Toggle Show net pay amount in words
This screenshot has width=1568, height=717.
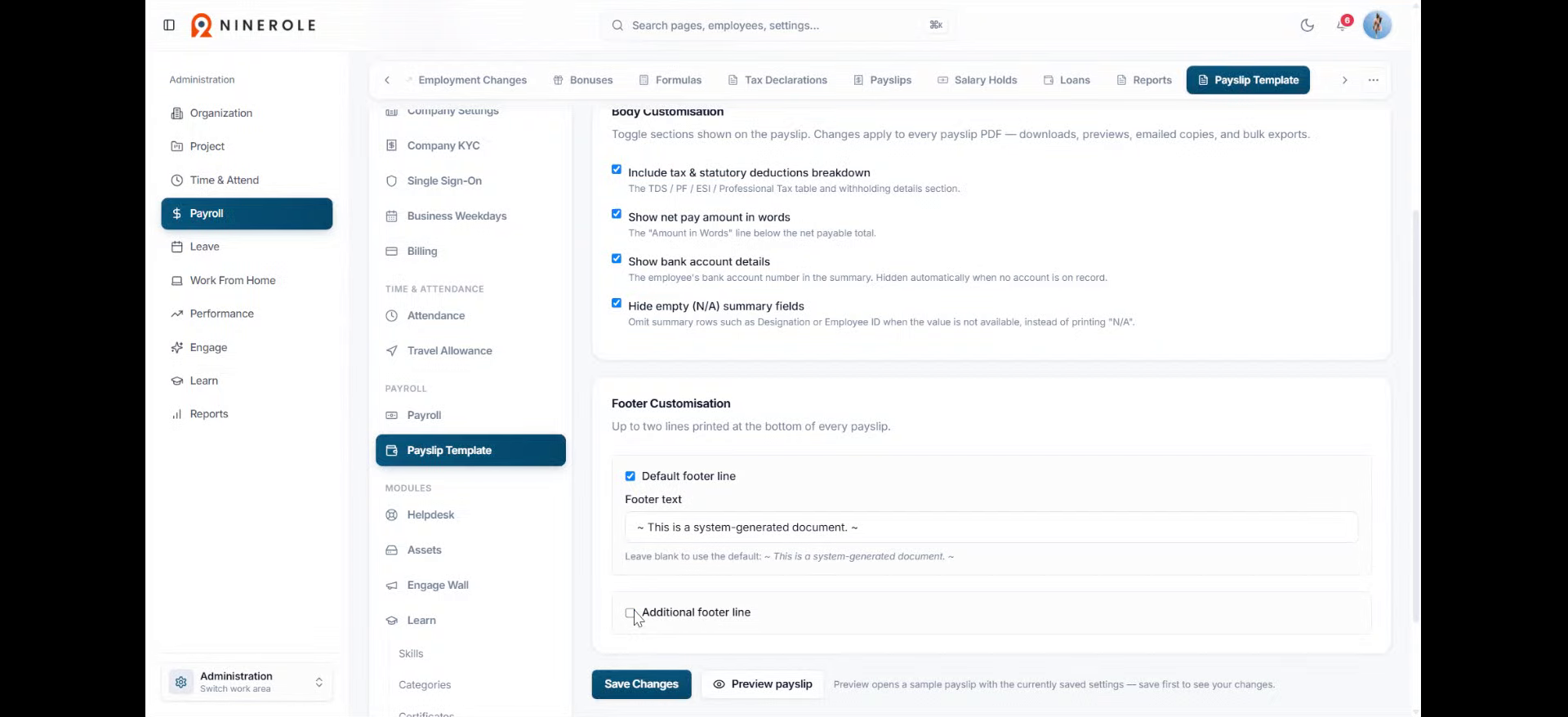point(617,214)
